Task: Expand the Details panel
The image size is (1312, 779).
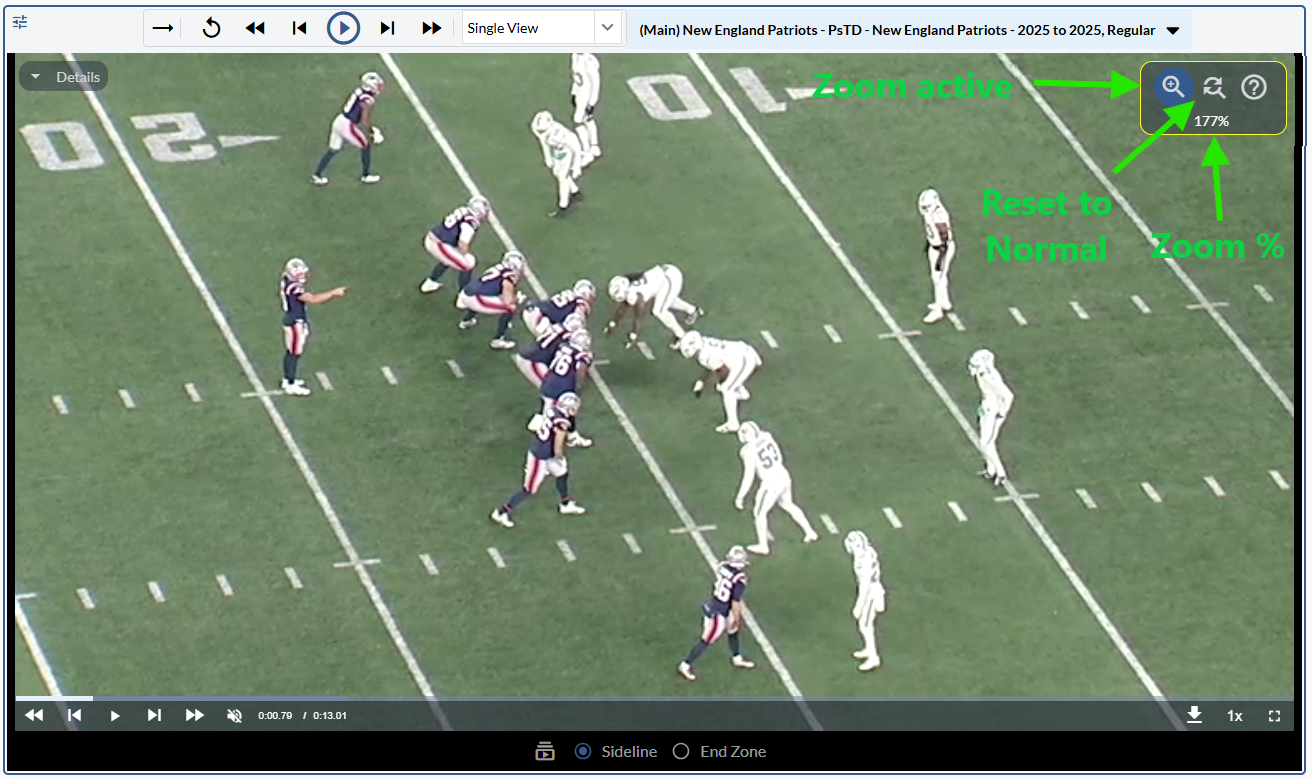Action: click(64, 77)
